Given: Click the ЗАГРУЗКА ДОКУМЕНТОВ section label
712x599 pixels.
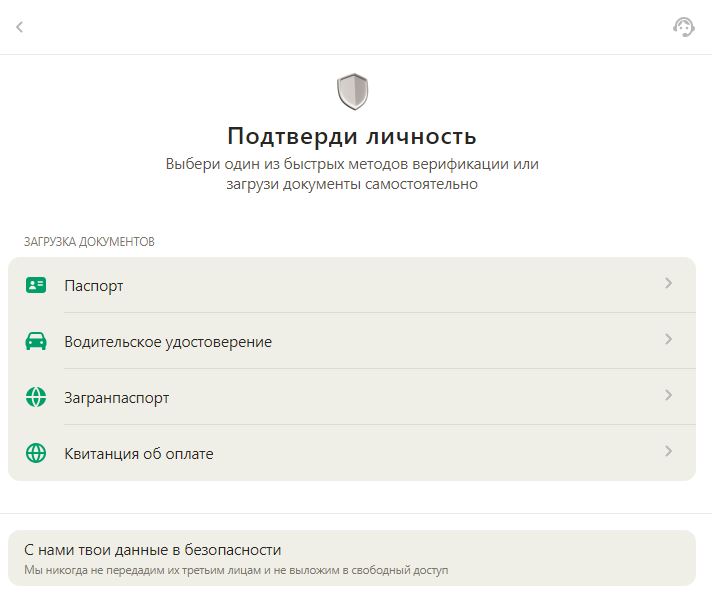Looking at the screenshot, I should pos(89,242).
